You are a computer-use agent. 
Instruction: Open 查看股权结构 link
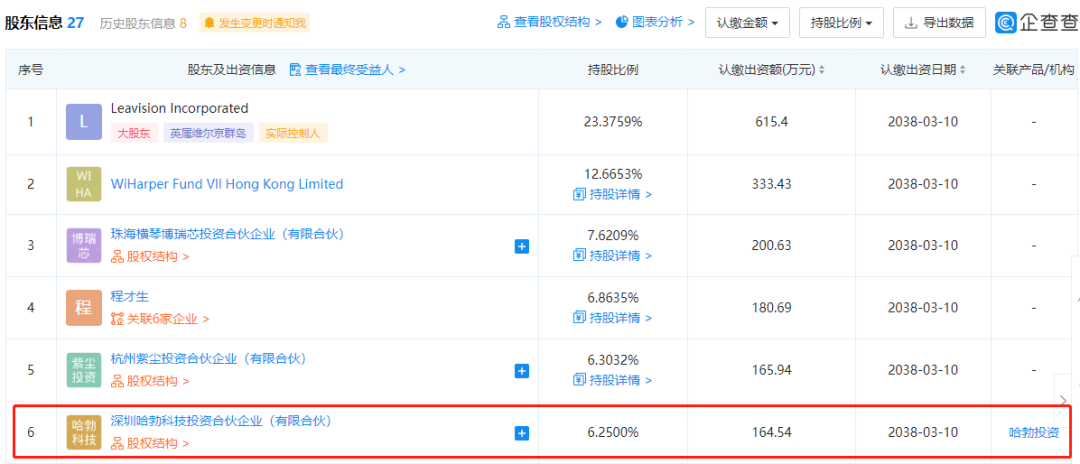[550, 22]
